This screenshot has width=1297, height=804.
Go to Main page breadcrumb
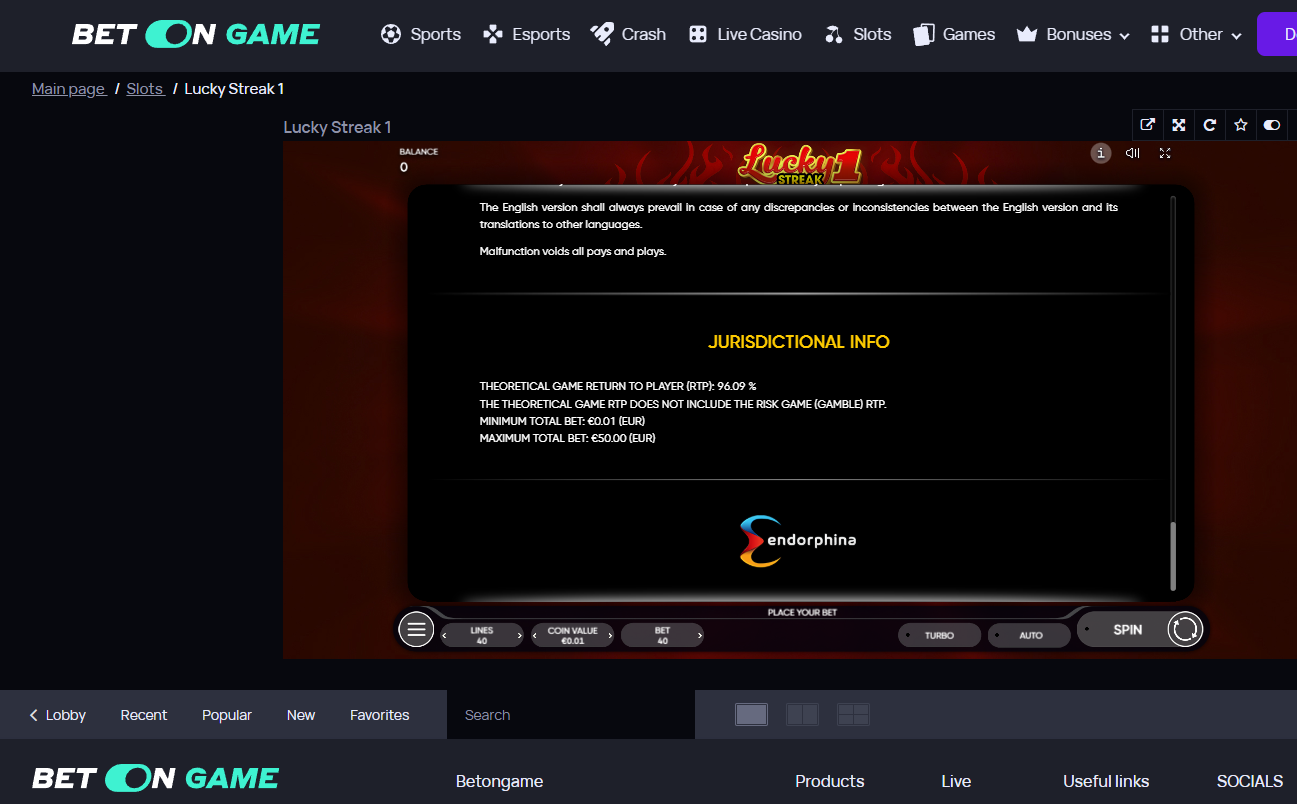coord(69,89)
